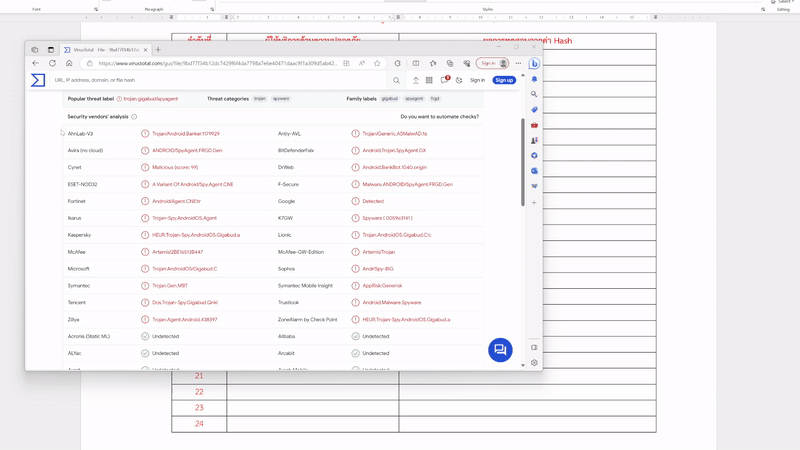Open the notifications bell in Edge sidebar
The height and width of the screenshot is (450, 800).
[x=534, y=80]
